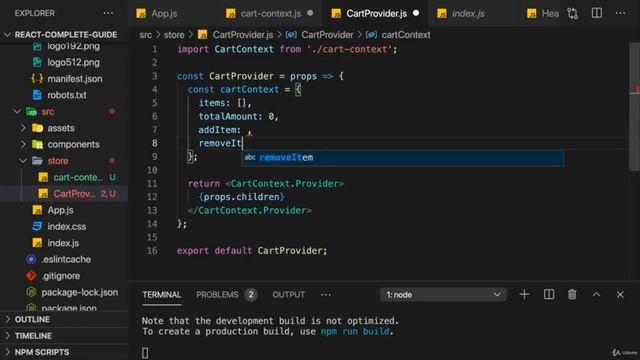Split the editor to the right

click(597, 13)
